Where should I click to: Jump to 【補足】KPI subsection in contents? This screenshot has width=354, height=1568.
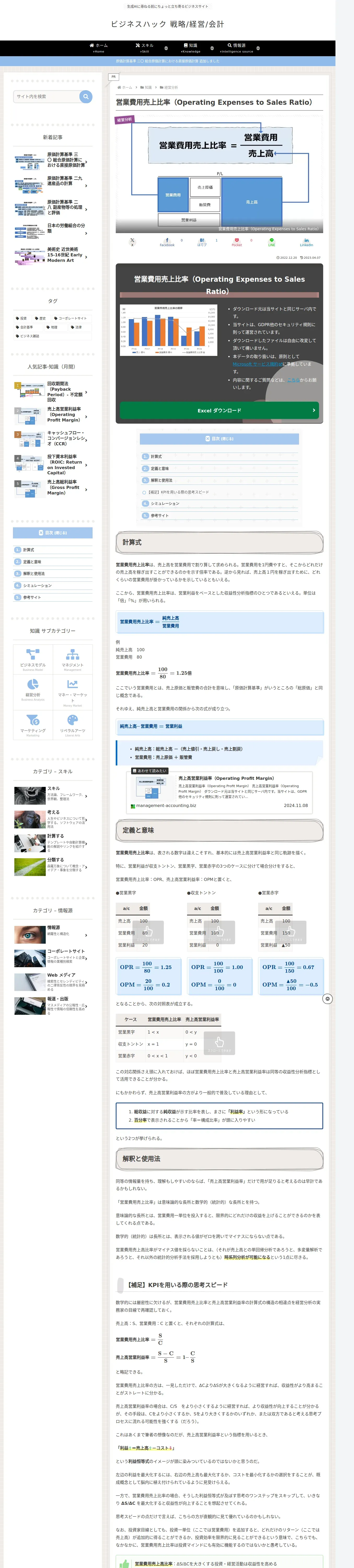click(x=179, y=492)
